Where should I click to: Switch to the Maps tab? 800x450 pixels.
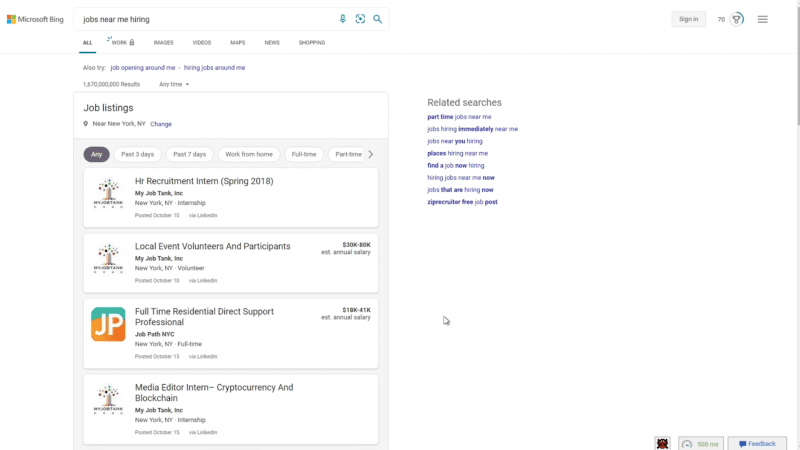click(x=237, y=43)
